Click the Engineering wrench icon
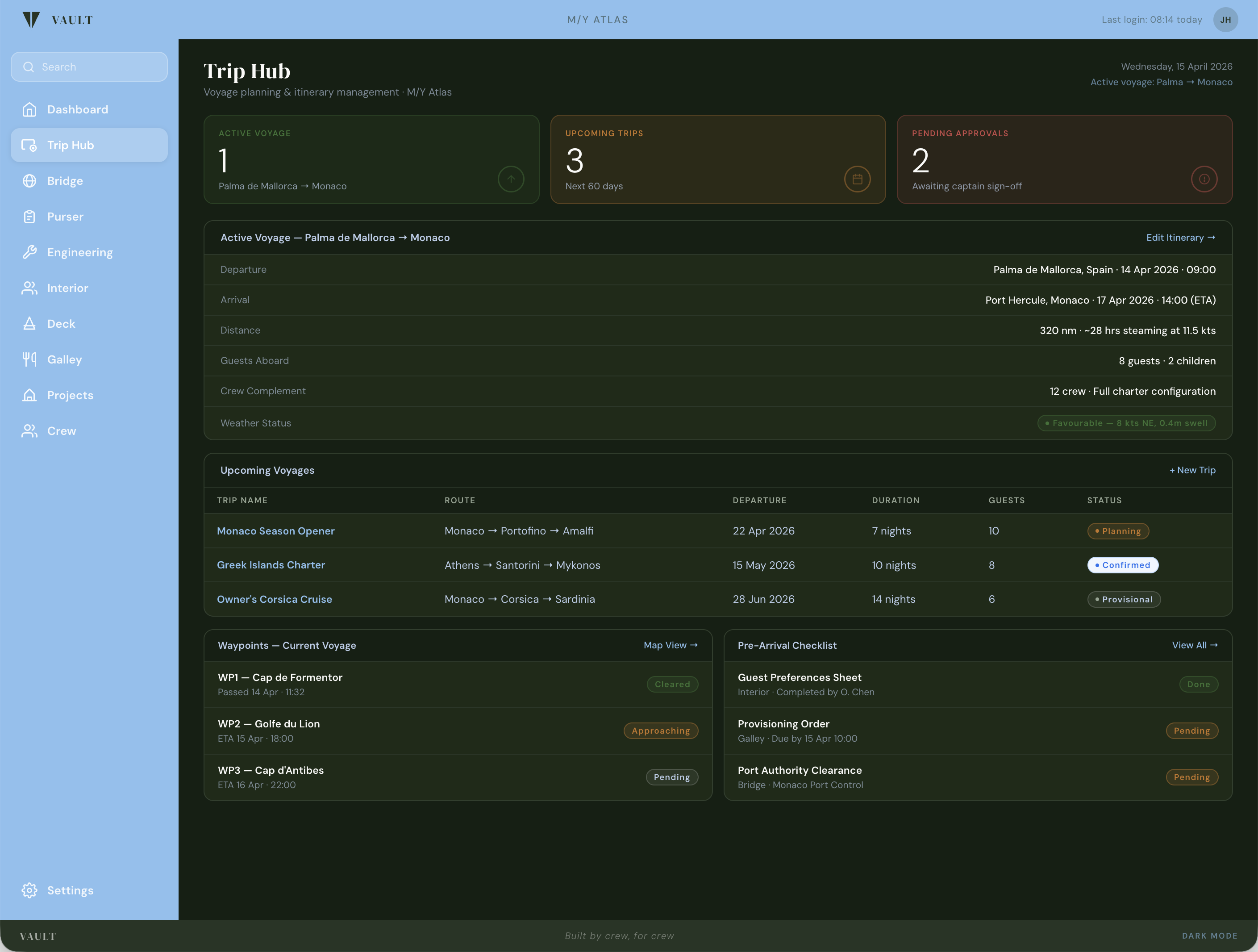The width and height of the screenshot is (1258, 952). 29,252
